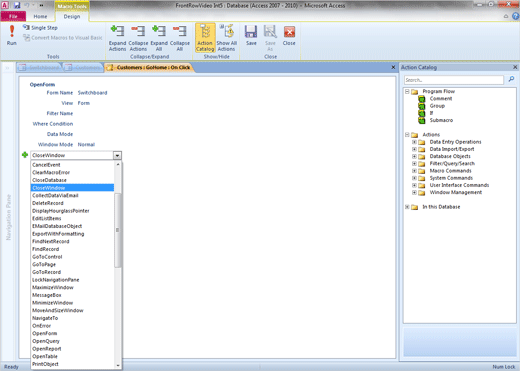Toggle the Action Catalog pane button
Image resolution: width=520 pixels, height=371 pixels.
[205, 38]
